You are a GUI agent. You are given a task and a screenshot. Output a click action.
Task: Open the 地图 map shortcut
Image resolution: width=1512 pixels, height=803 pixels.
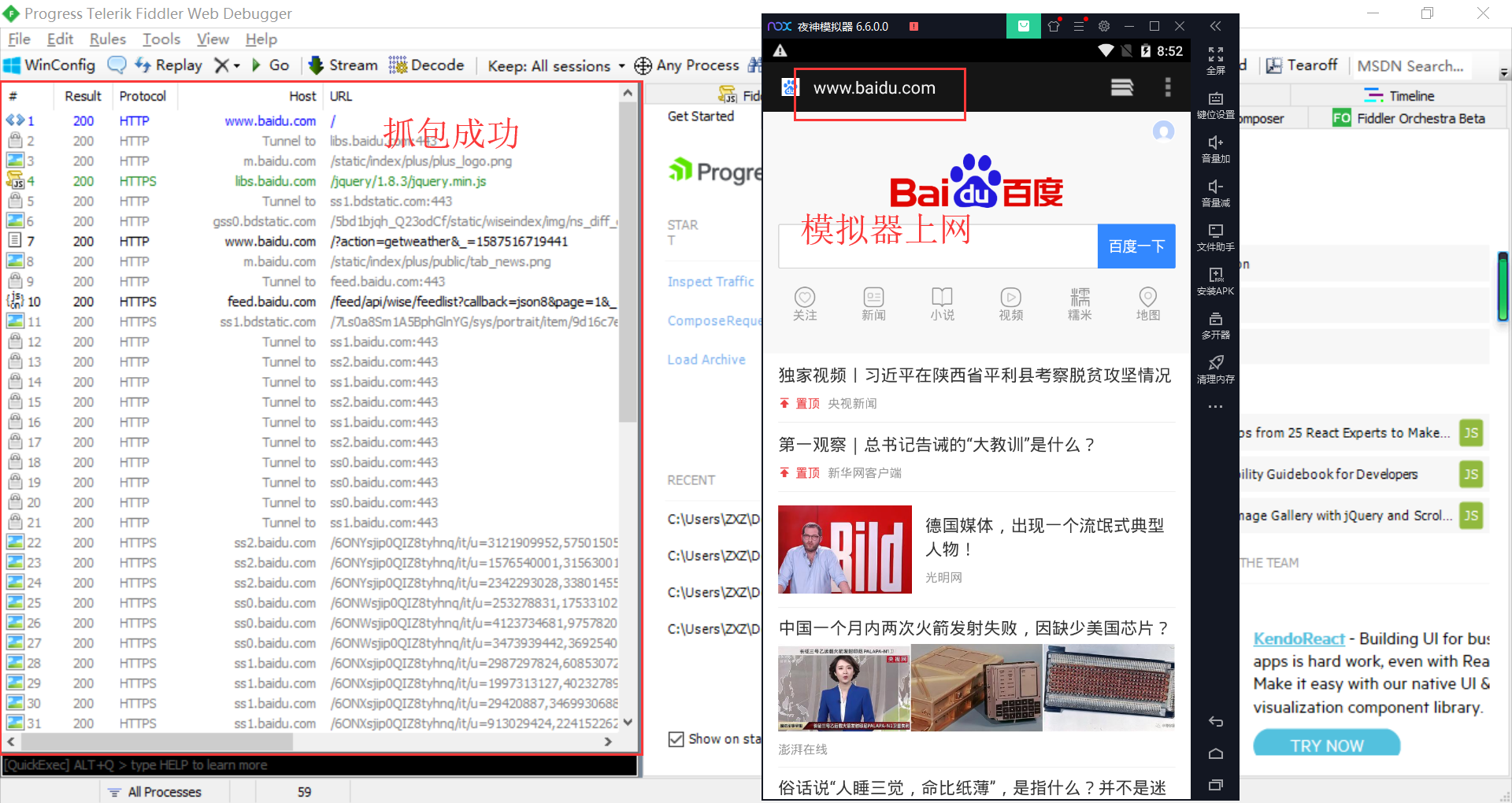(1148, 304)
